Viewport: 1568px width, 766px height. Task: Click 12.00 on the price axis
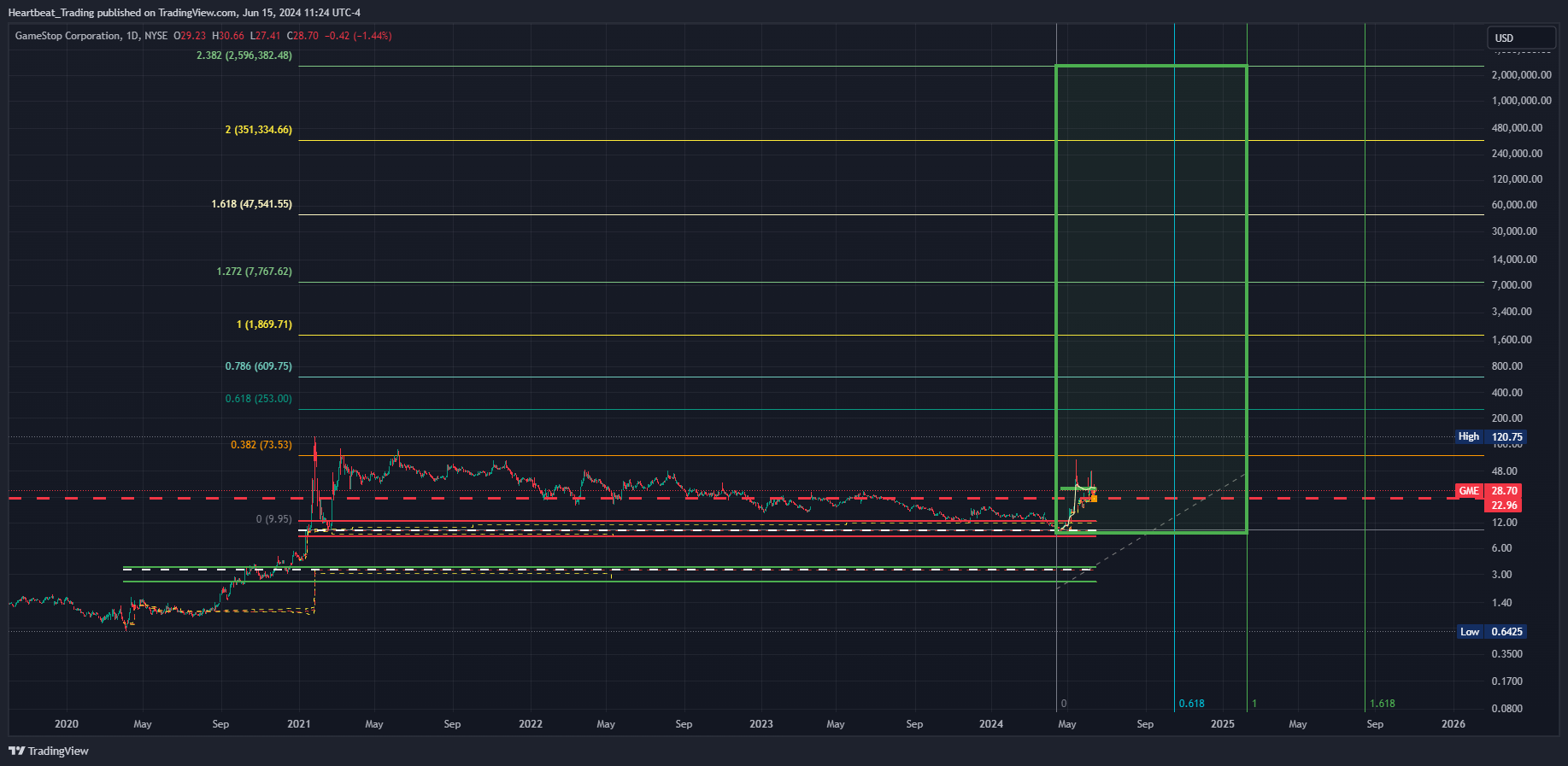(x=1504, y=523)
